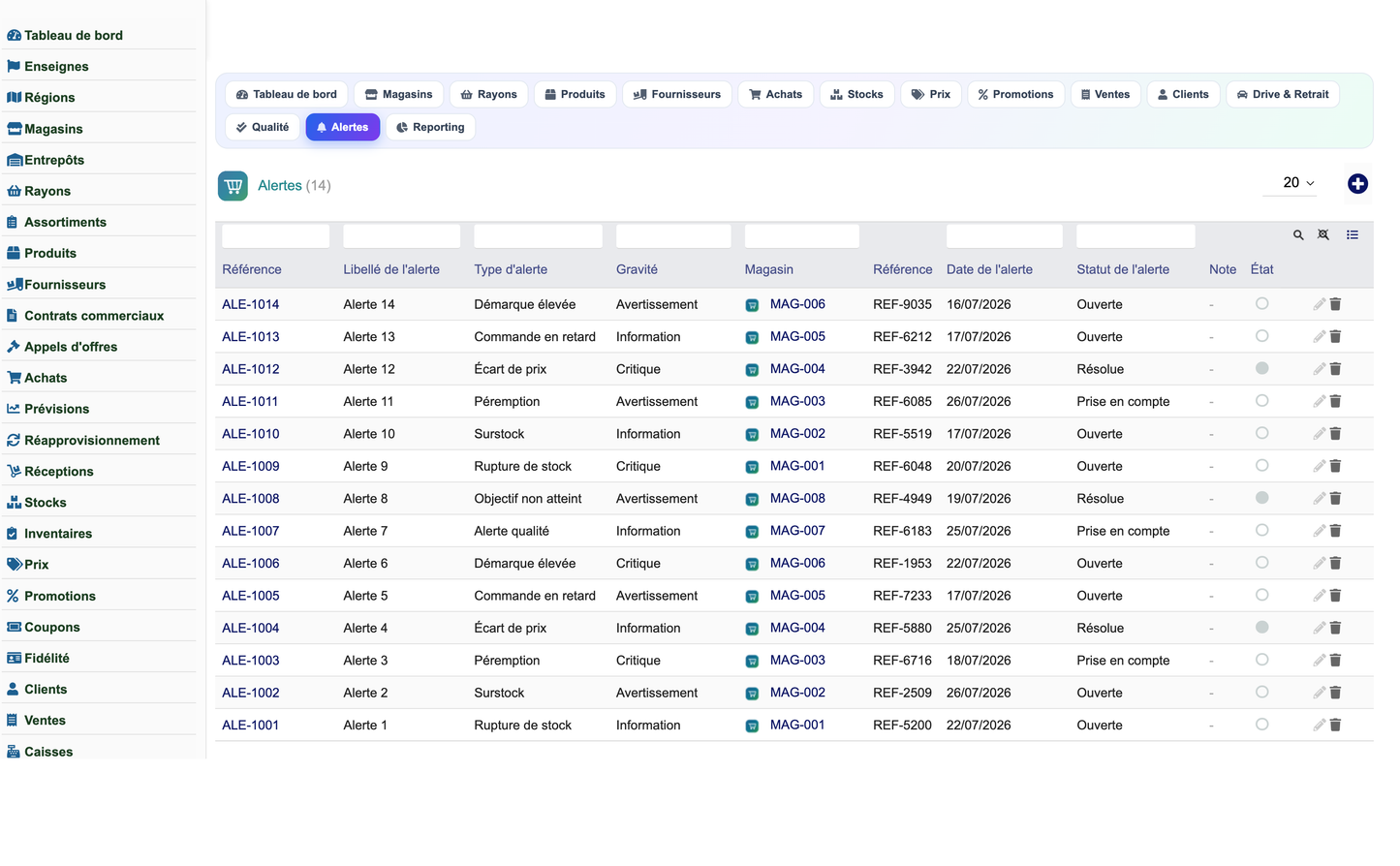Delete ALE-1014 with its trash icon
The width and height of the screenshot is (1400, 866).
tap(1335, 304)
